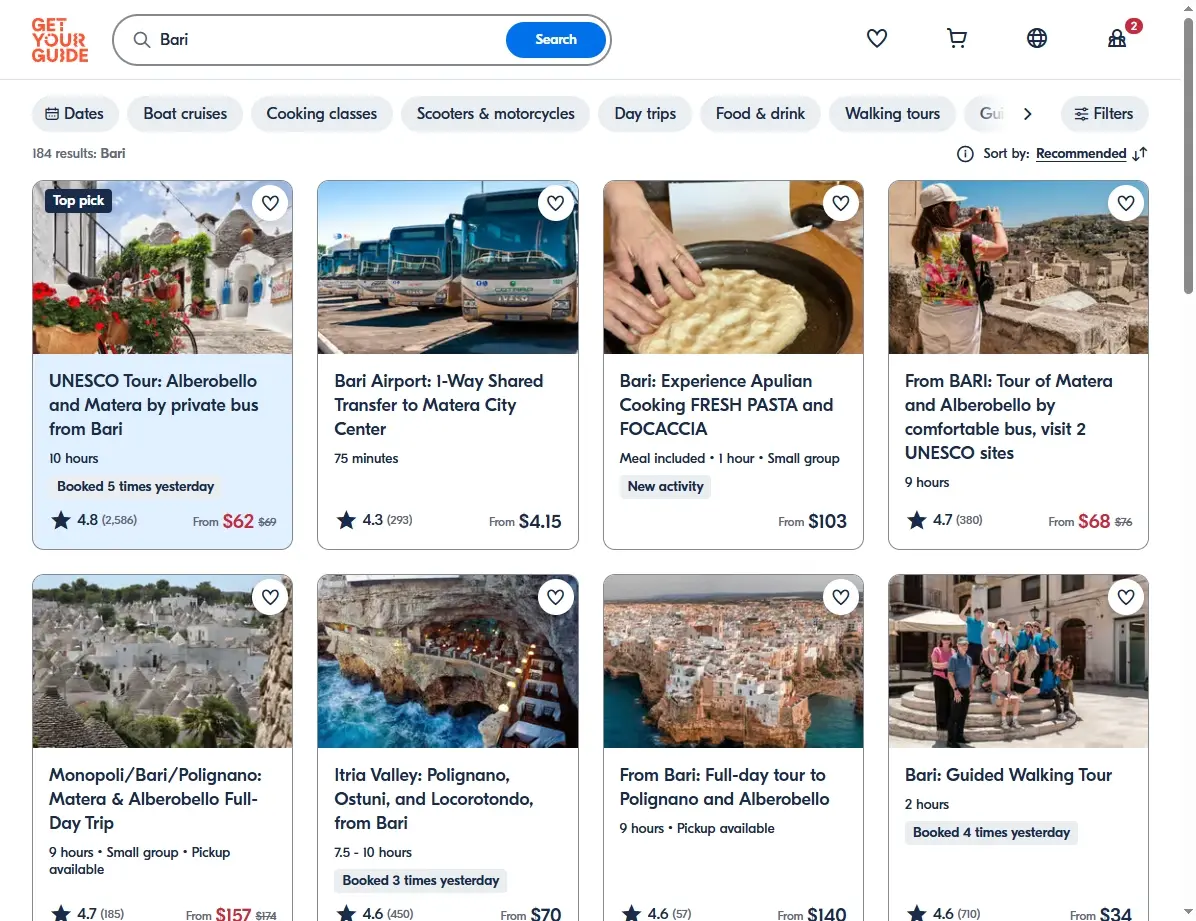The width and height of the screenshot is (1196, 921).
Task: Heart the Monopoli/Bari/Polignano Full-Day Trip
Action: [270, 597]
